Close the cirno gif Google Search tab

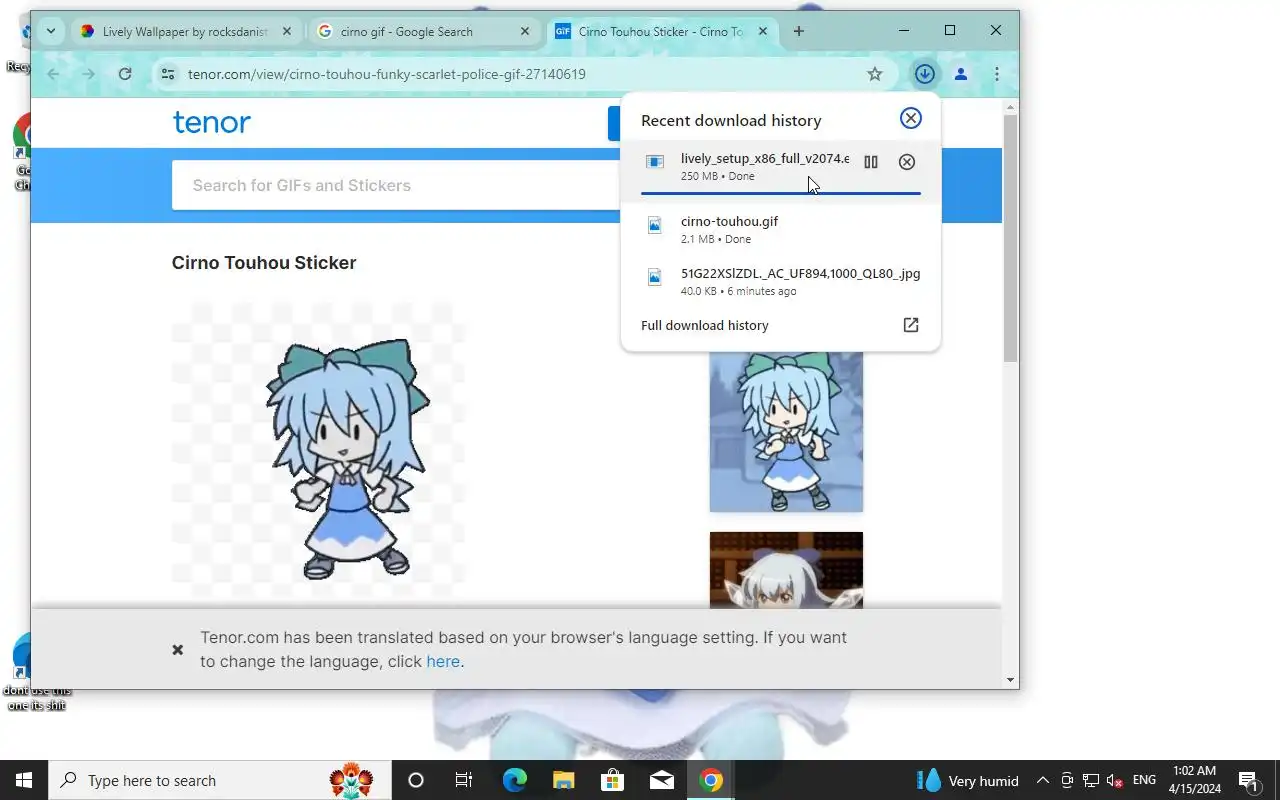point(525,32)
